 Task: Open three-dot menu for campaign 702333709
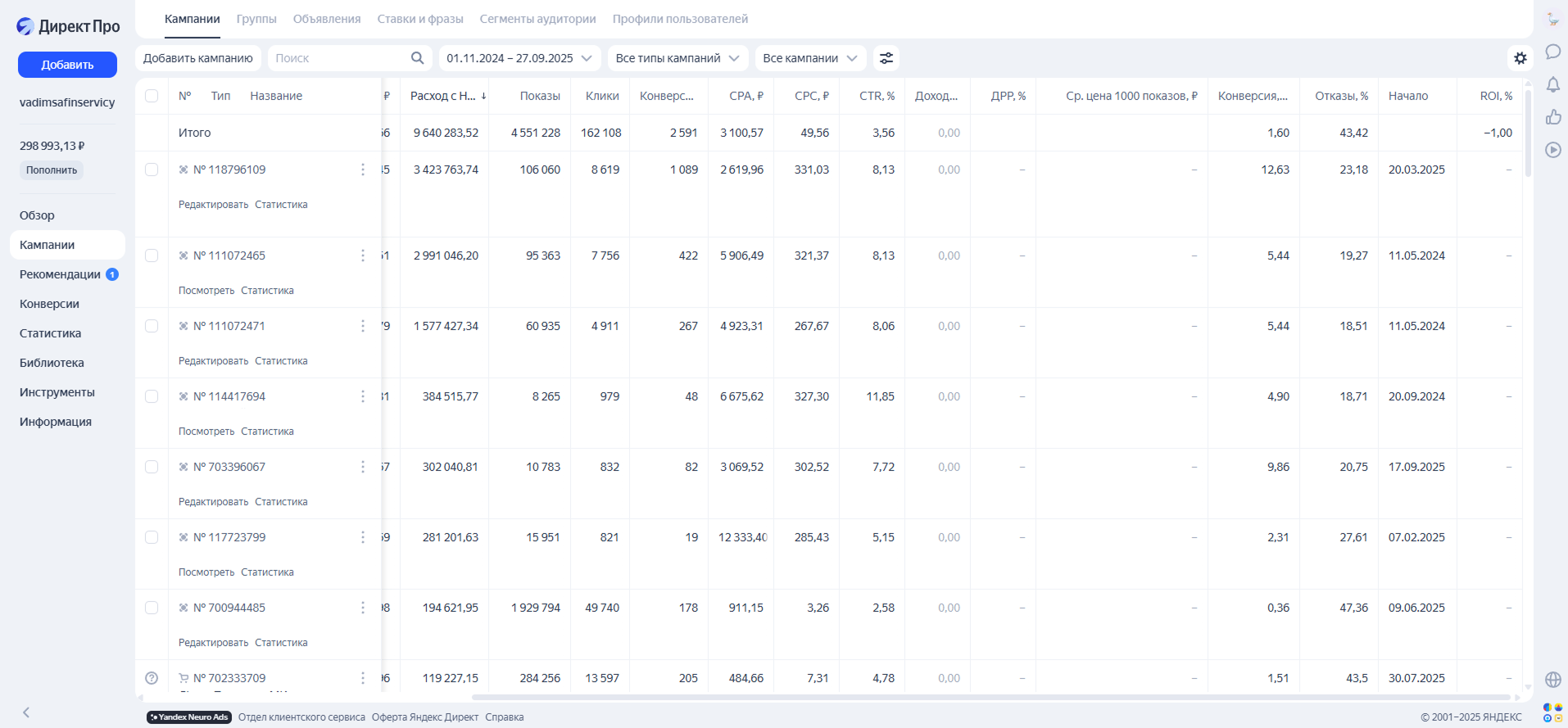coord(363,678)
